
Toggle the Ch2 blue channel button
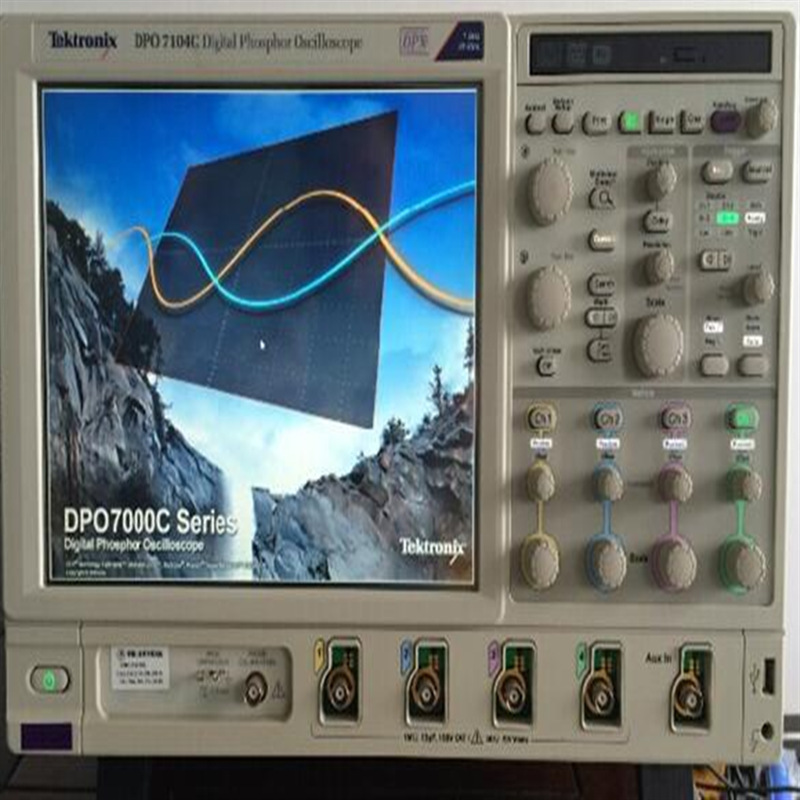click(607, 418)
